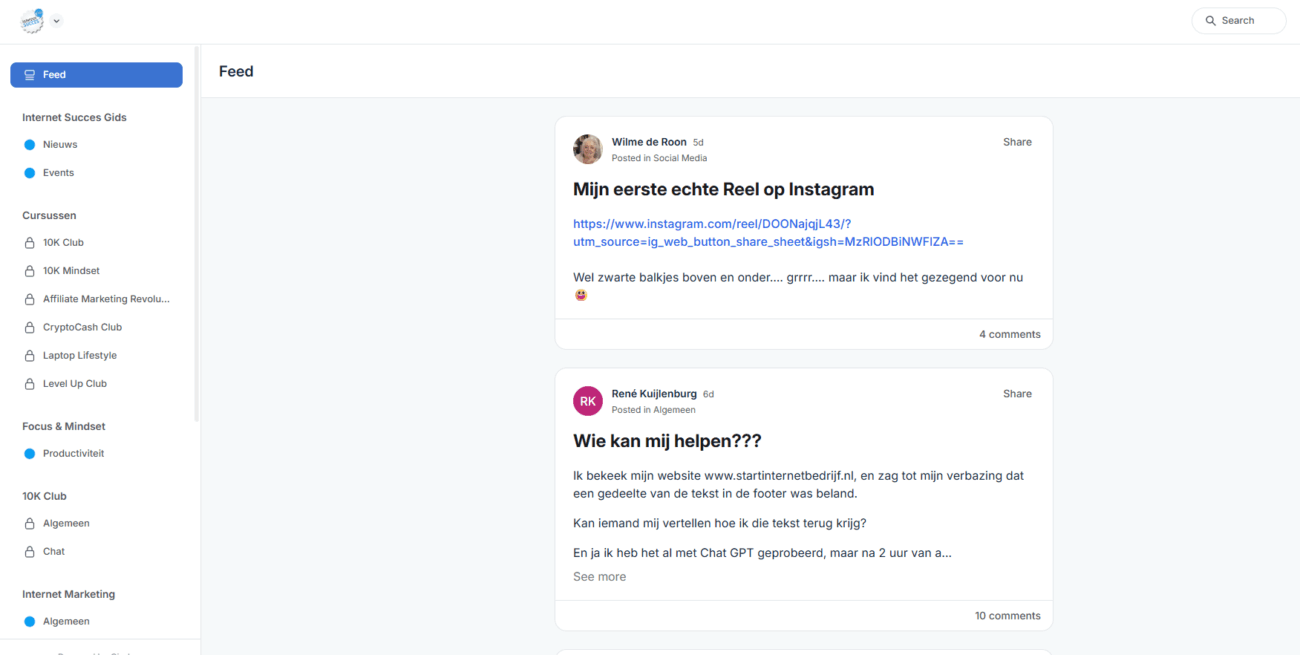This screenshot has width=1300, height=655.
Task: Expand post with See more
Action: click(599, 577)
